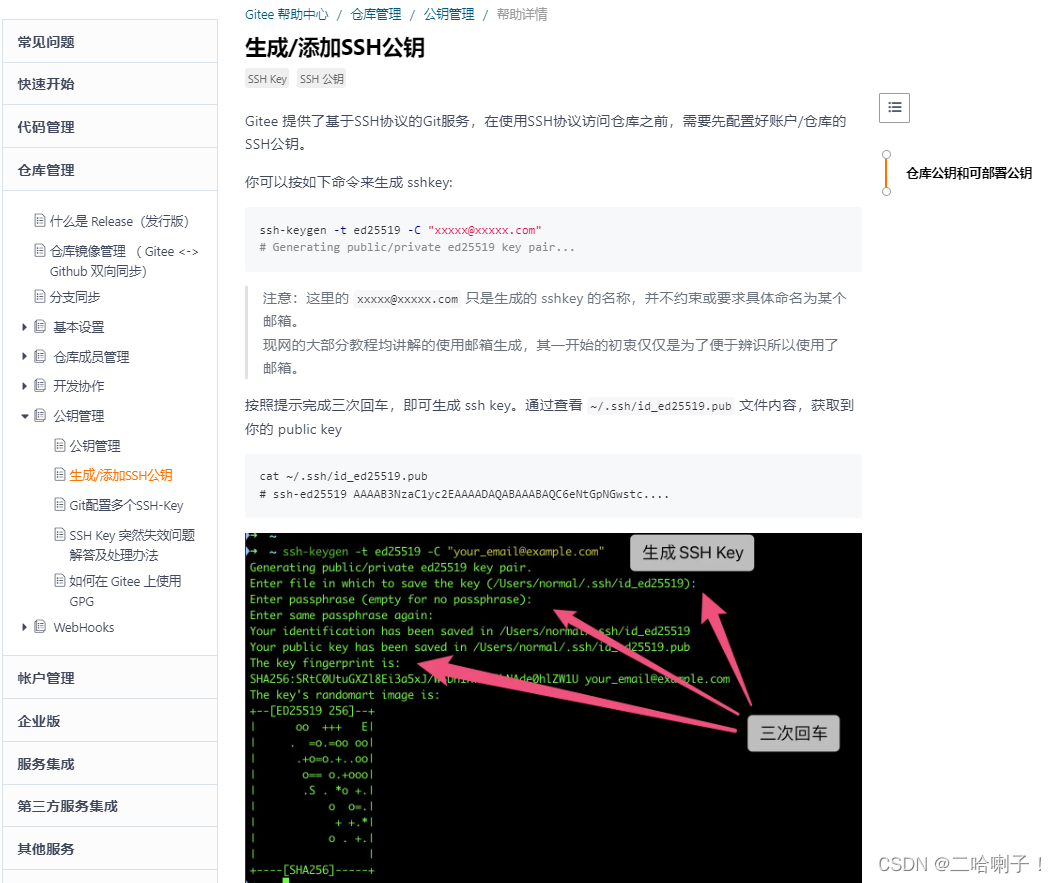1057x883 pixels.
Task: Go to Gitee 帮助中心 breadcrumb link
Action: 286,14
